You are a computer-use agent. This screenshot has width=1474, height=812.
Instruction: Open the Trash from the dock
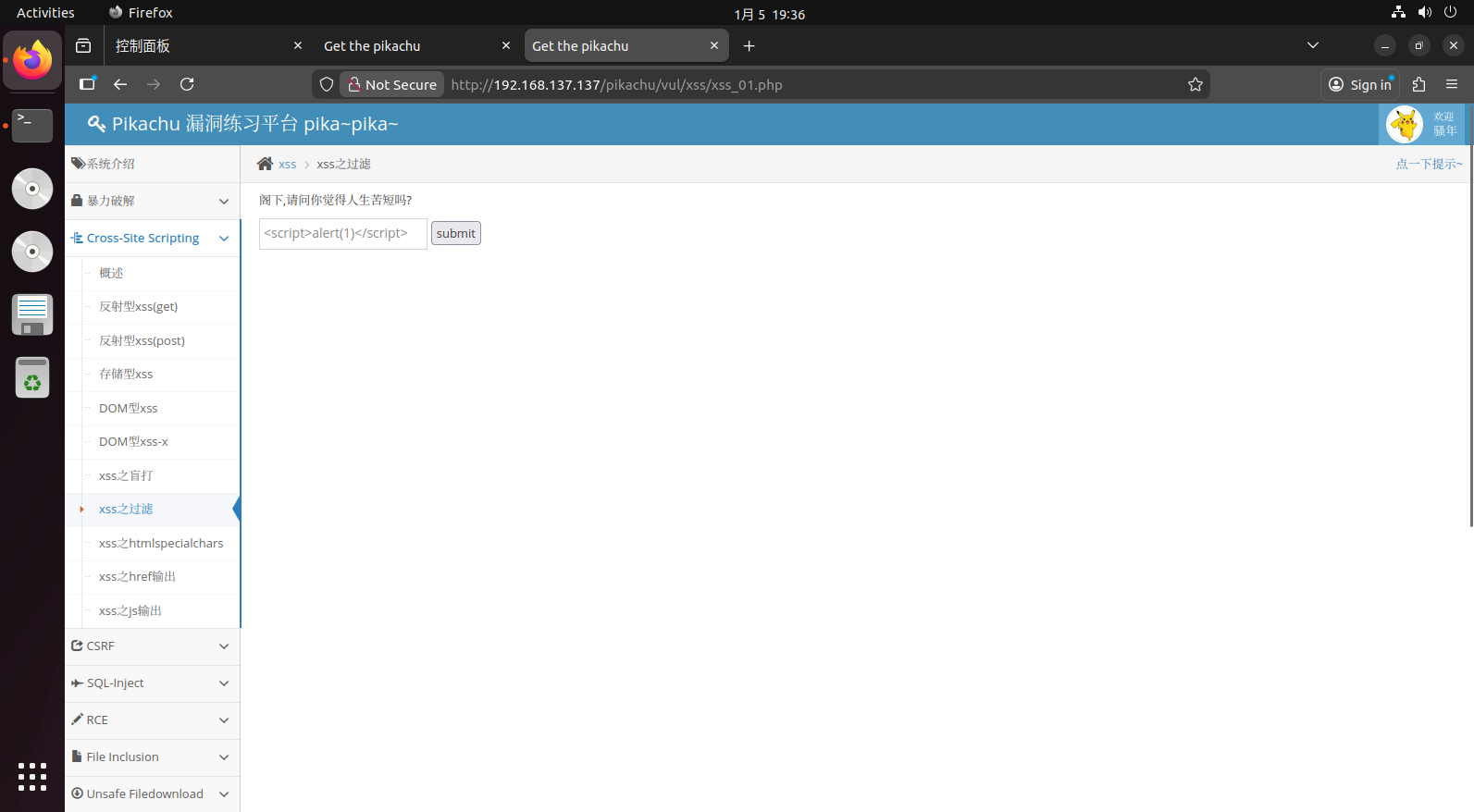click(32, 377)
